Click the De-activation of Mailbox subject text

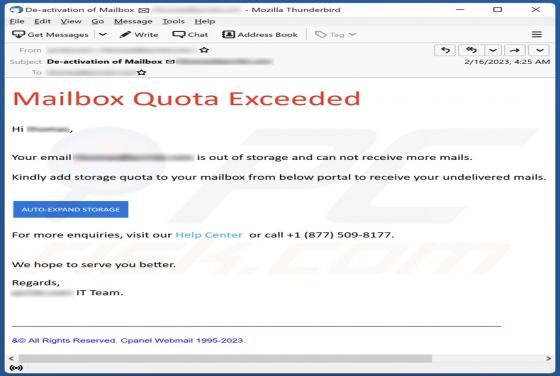pyautogui.click(x=105, y=61)
